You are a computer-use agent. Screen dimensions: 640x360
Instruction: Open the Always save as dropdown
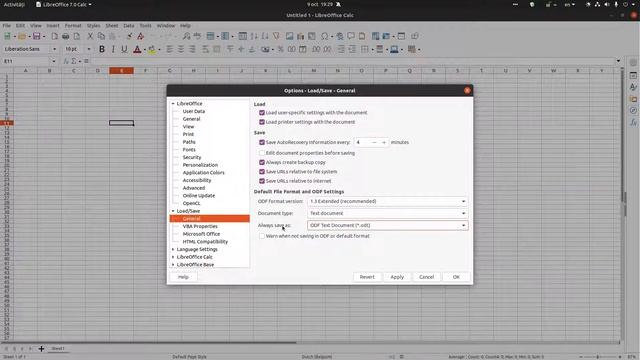(x=387, y=225)
